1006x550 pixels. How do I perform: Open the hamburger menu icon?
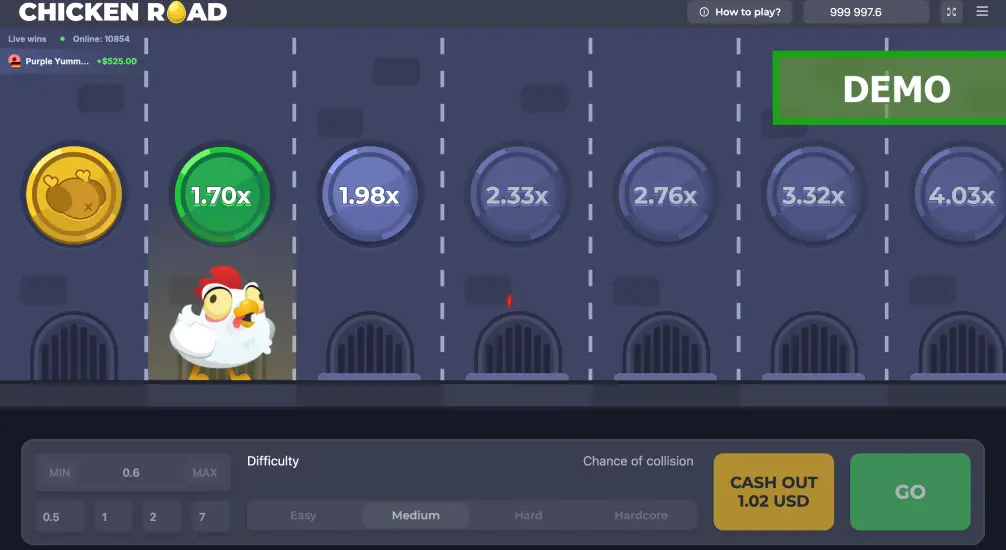pos(982,12)
